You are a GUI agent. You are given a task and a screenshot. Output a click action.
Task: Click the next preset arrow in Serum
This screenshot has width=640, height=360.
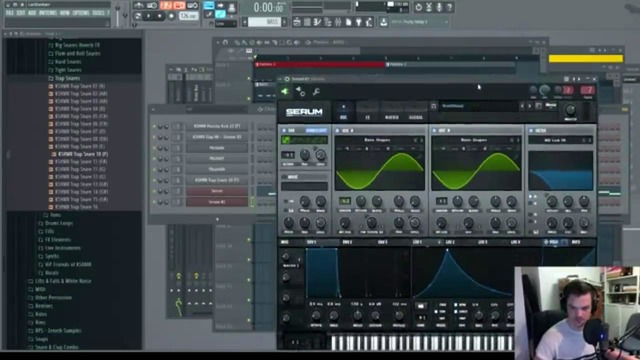coord(530,106)
